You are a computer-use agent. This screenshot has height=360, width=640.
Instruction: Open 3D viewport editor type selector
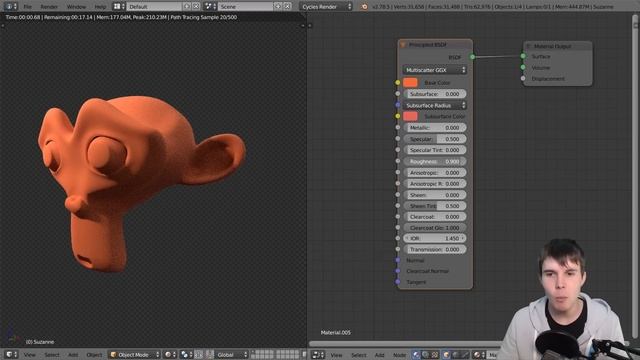pos(10,355)
